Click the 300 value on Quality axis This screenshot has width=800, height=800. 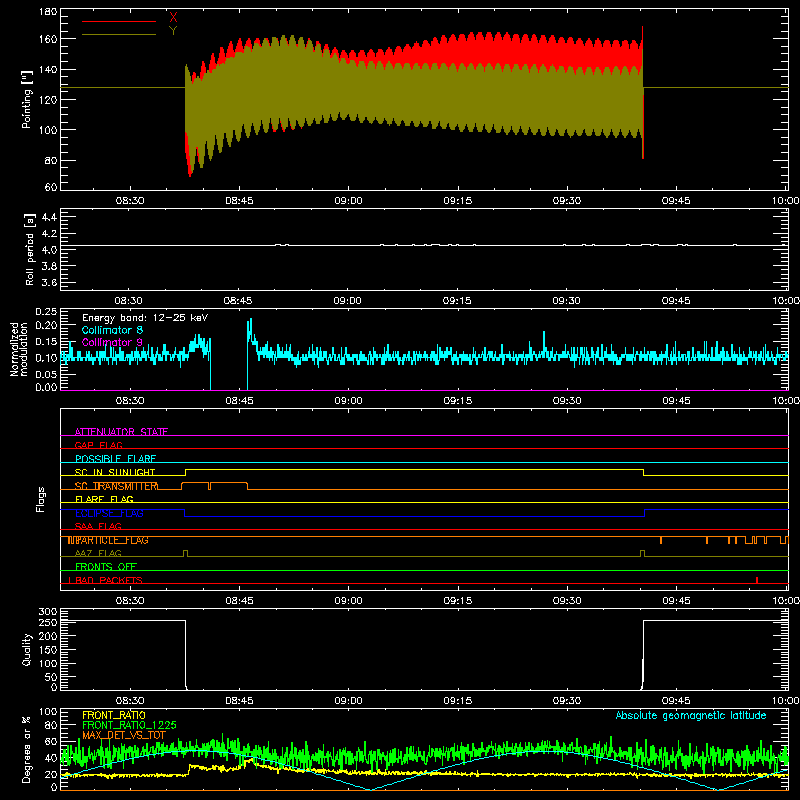point(48,612)
